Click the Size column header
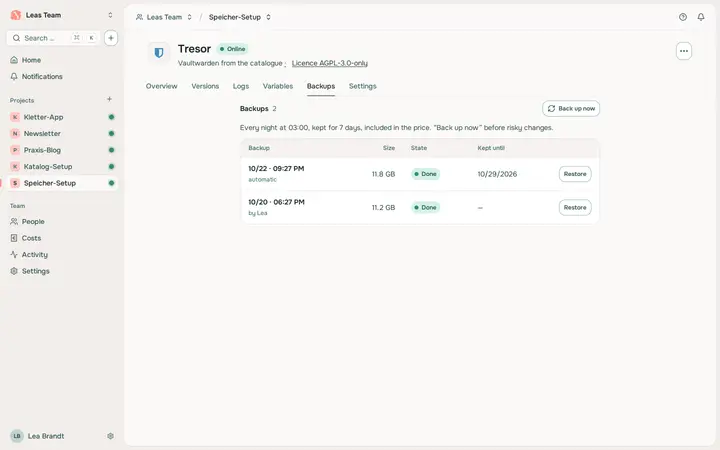The height and width of the screenshot is (450, 720). [x=389, y=148]
